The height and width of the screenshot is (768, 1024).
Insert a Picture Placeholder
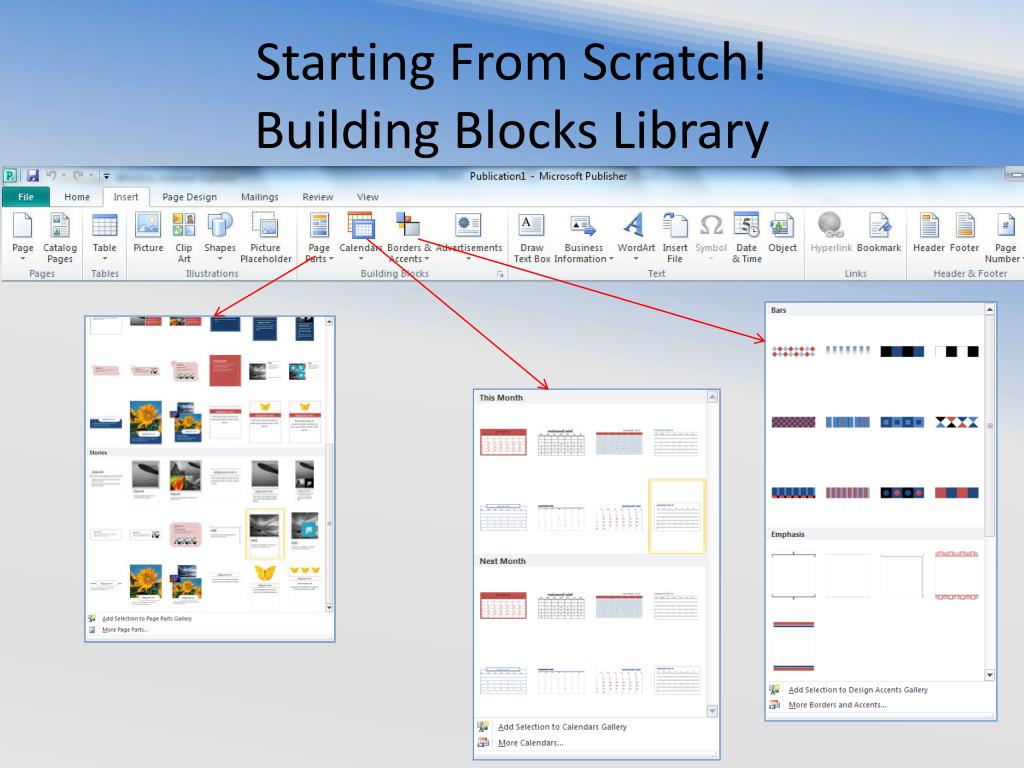[x=266, y=237]
